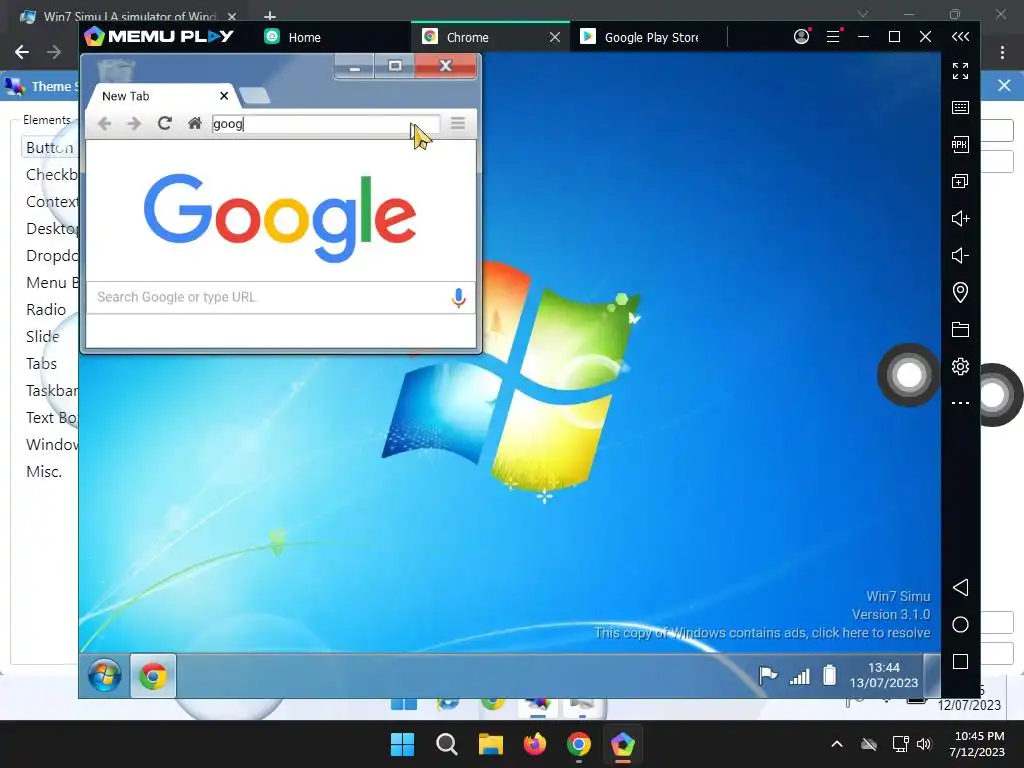1024x768 pixels.
Task: Open the hamburger menu in simulated Chrome
Action: pyautogui.click(x=458, y=123)
